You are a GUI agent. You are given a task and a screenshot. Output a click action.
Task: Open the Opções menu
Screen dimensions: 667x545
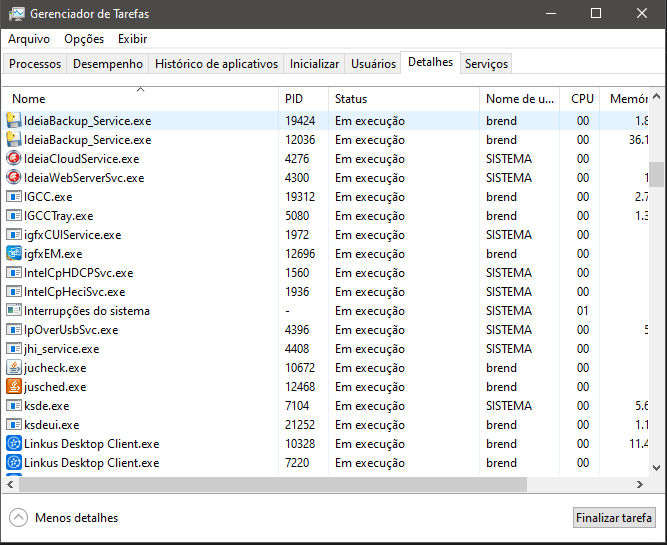tap(84, 39)
